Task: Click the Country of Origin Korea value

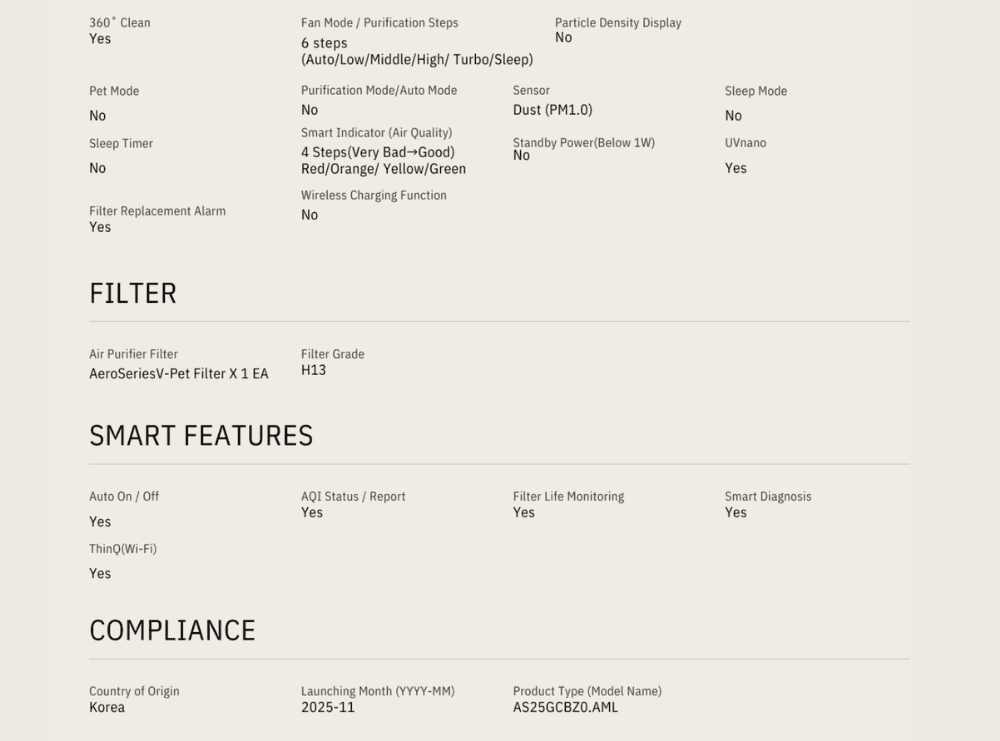Action: (x=107, y=707)
